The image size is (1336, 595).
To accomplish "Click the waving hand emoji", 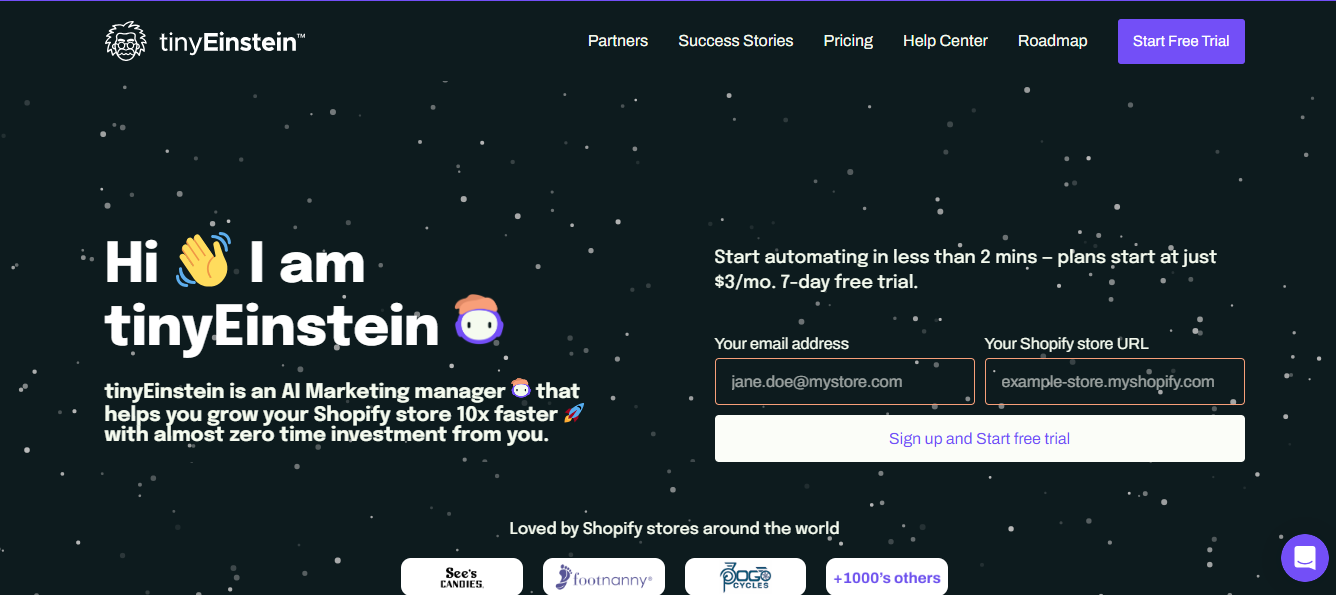I will click(203, 260).
